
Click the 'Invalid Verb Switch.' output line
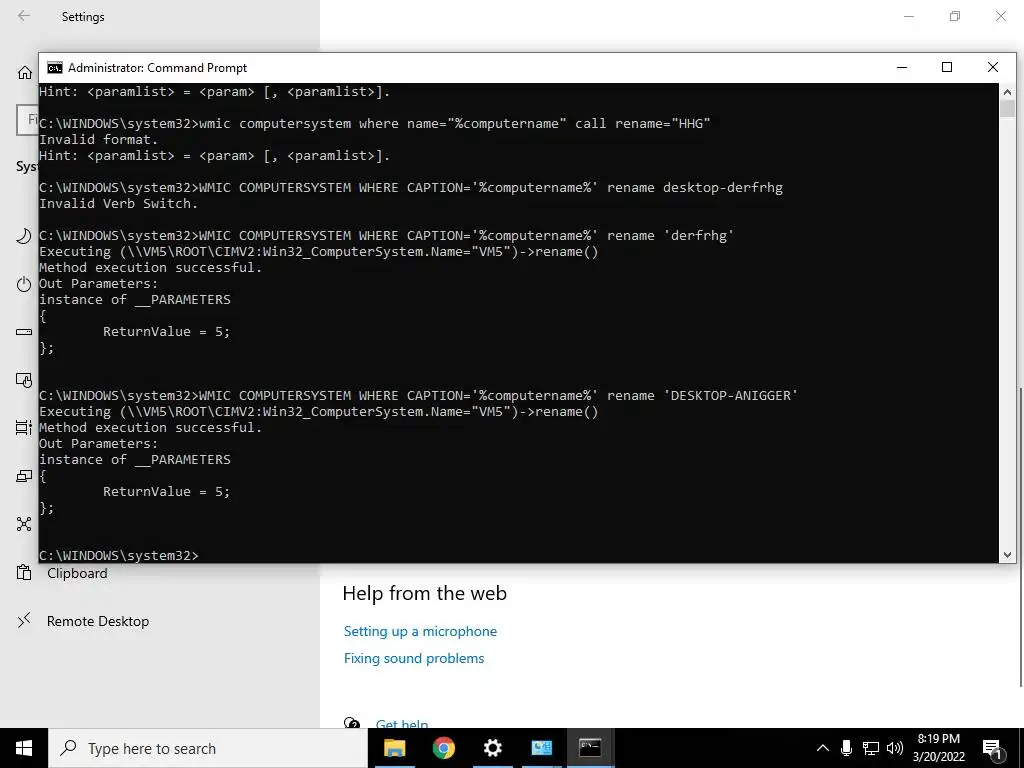pyautogui.click(x=118, y=204)
